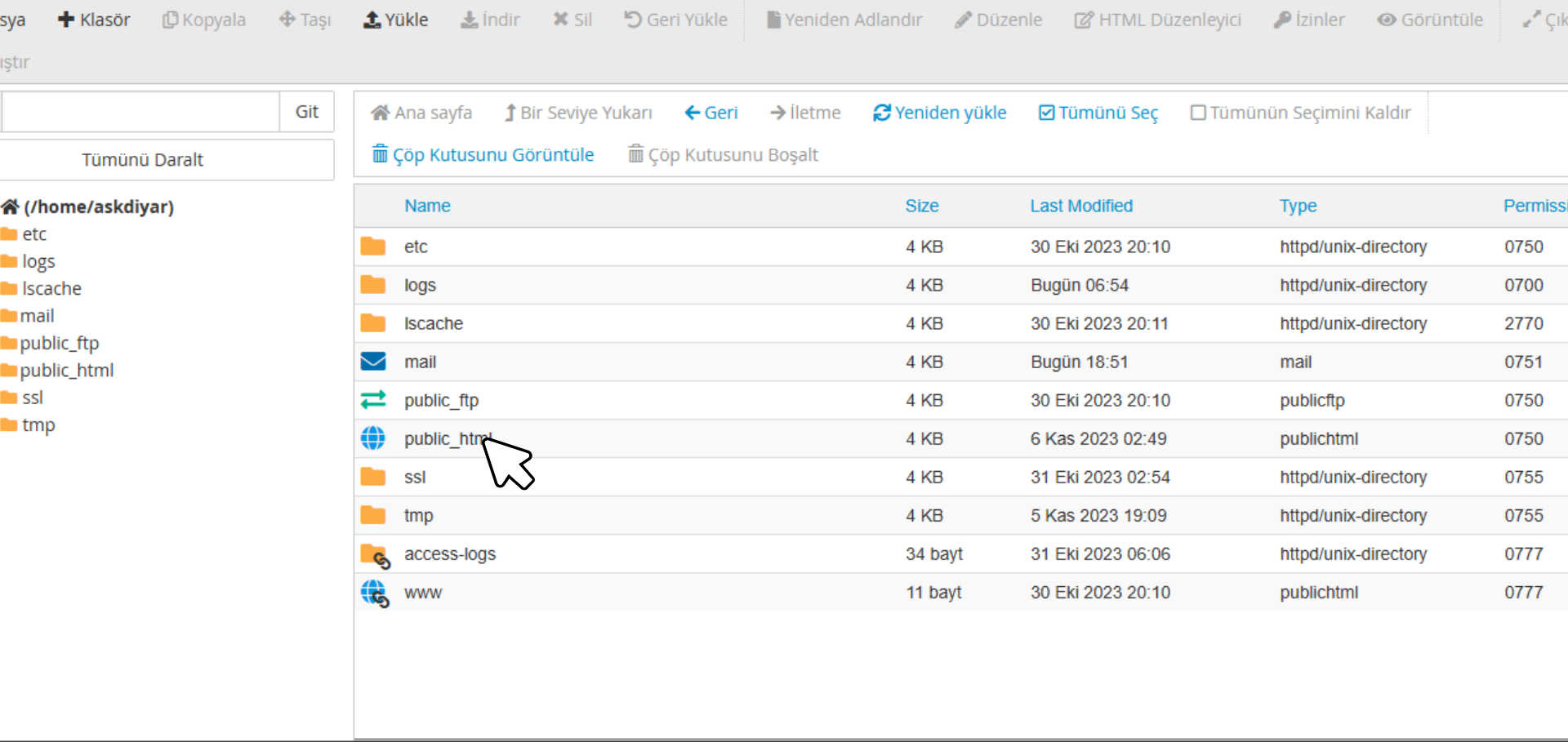Click the path input field
Screen dimensions: 1568x742
140,112
